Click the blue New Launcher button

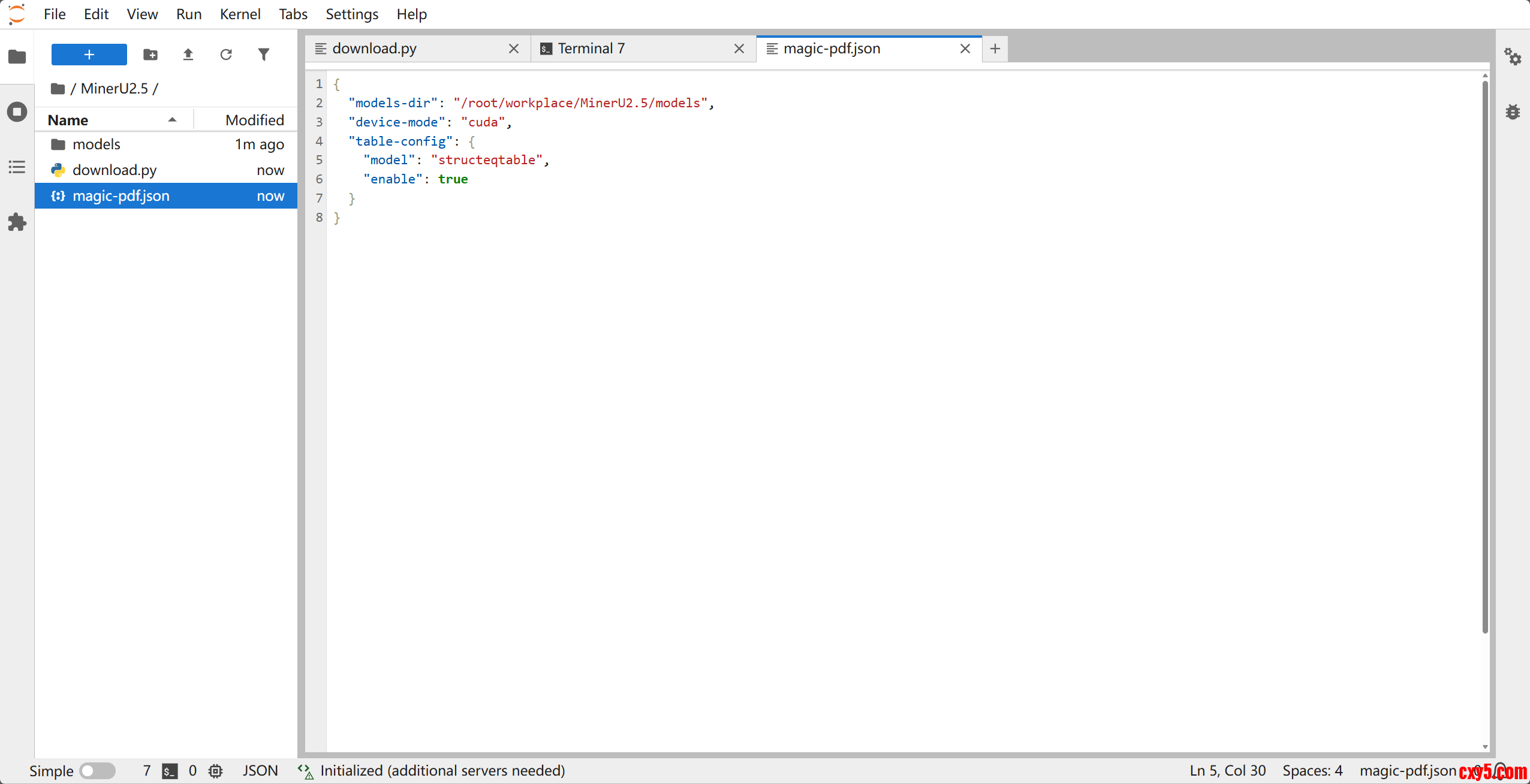[89, 55]
